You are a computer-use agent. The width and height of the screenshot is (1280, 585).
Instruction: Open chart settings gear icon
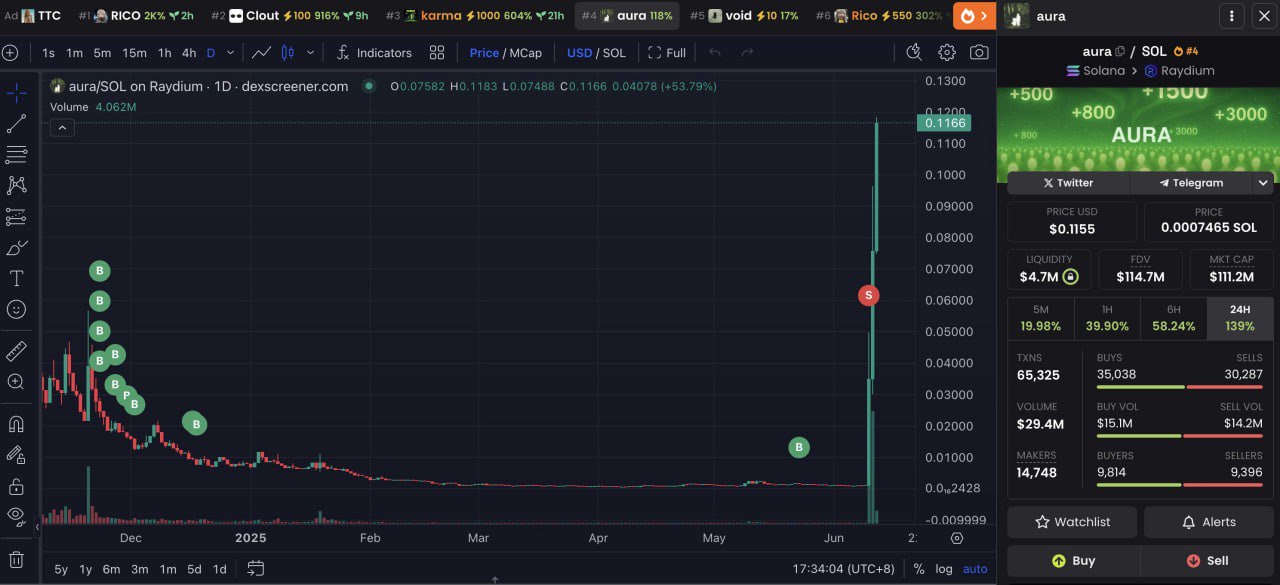pos(946,53)
